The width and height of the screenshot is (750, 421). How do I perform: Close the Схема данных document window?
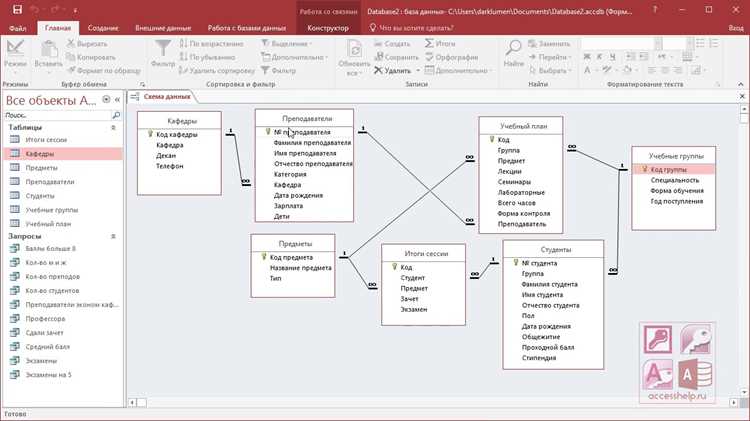742,97
